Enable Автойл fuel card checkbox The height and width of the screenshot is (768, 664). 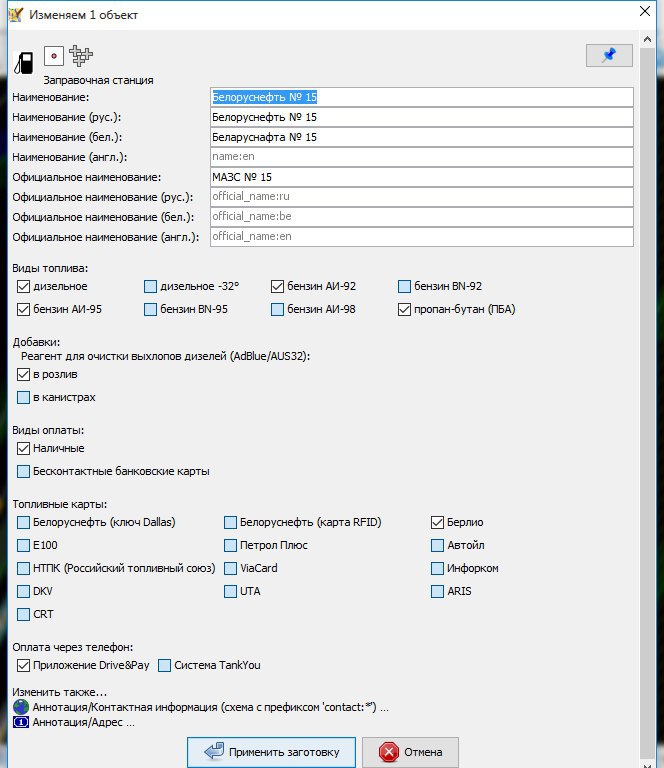click(437, 545)
